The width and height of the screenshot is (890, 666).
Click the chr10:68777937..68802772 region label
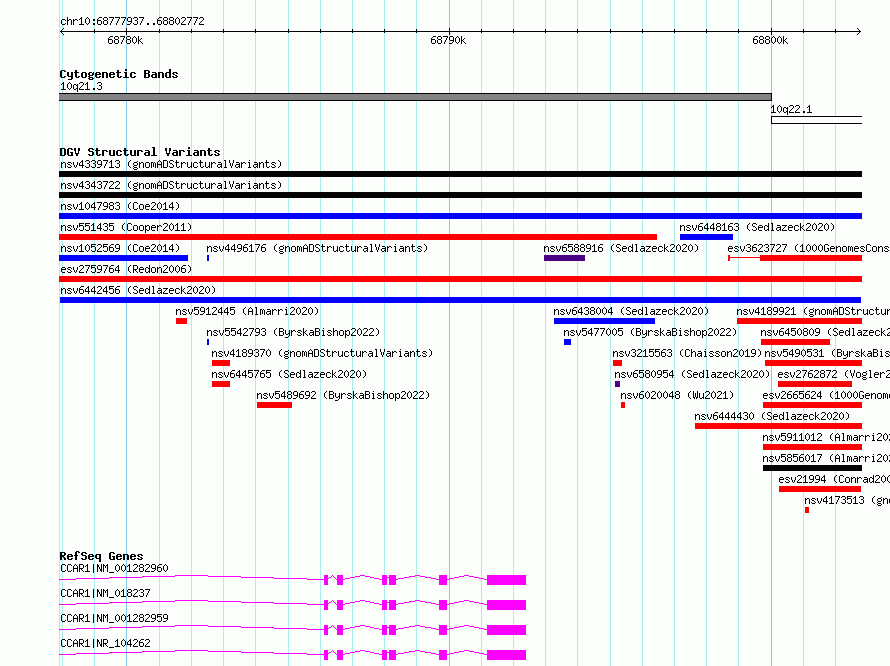click(x=132, y=21)
